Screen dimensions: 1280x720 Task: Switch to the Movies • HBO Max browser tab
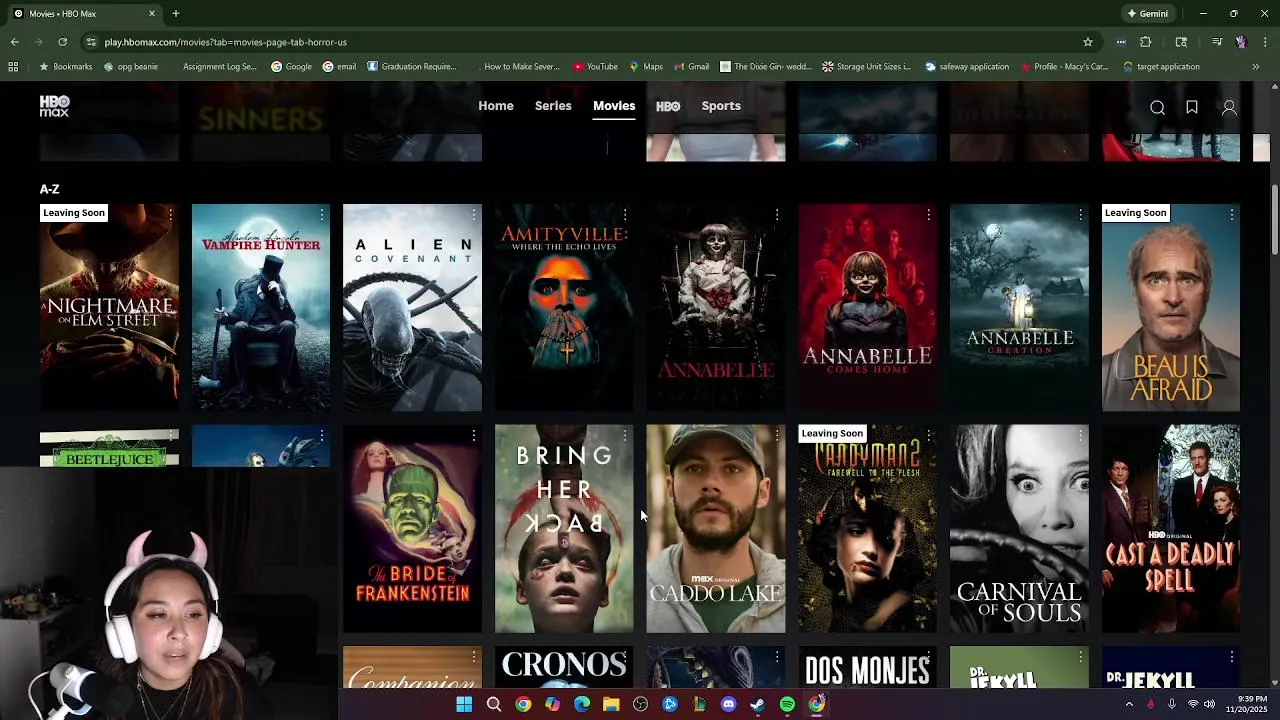click(x=84, y=14)
